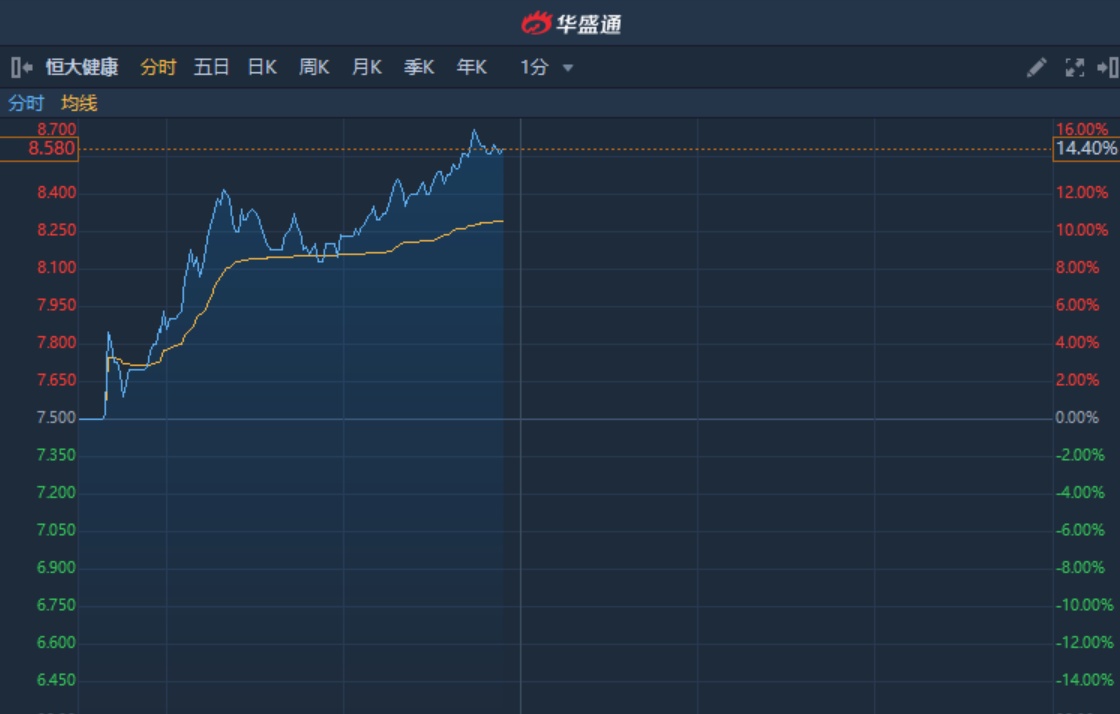Open the 季K chart view
This screenshot has height=714, width=1120.
tap(419, 68)
